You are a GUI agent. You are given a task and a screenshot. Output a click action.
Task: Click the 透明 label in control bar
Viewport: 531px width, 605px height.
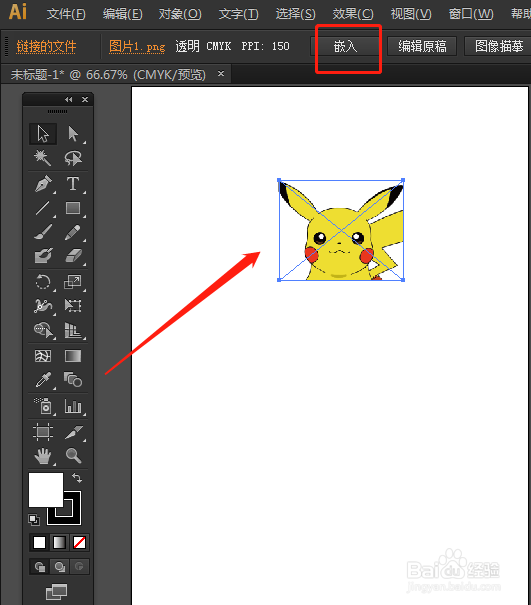188,47
